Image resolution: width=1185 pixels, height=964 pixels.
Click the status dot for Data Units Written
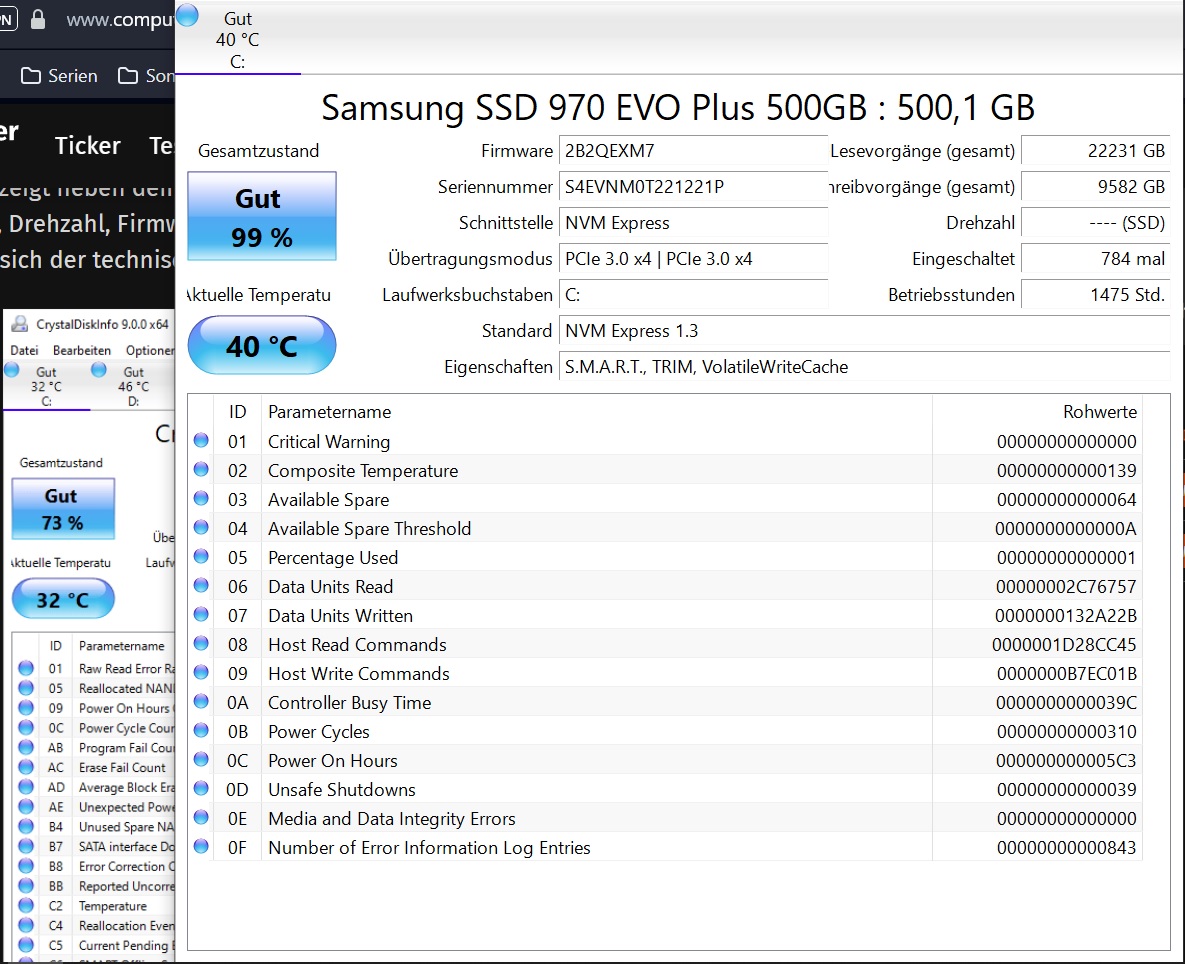tap(201, 615)
